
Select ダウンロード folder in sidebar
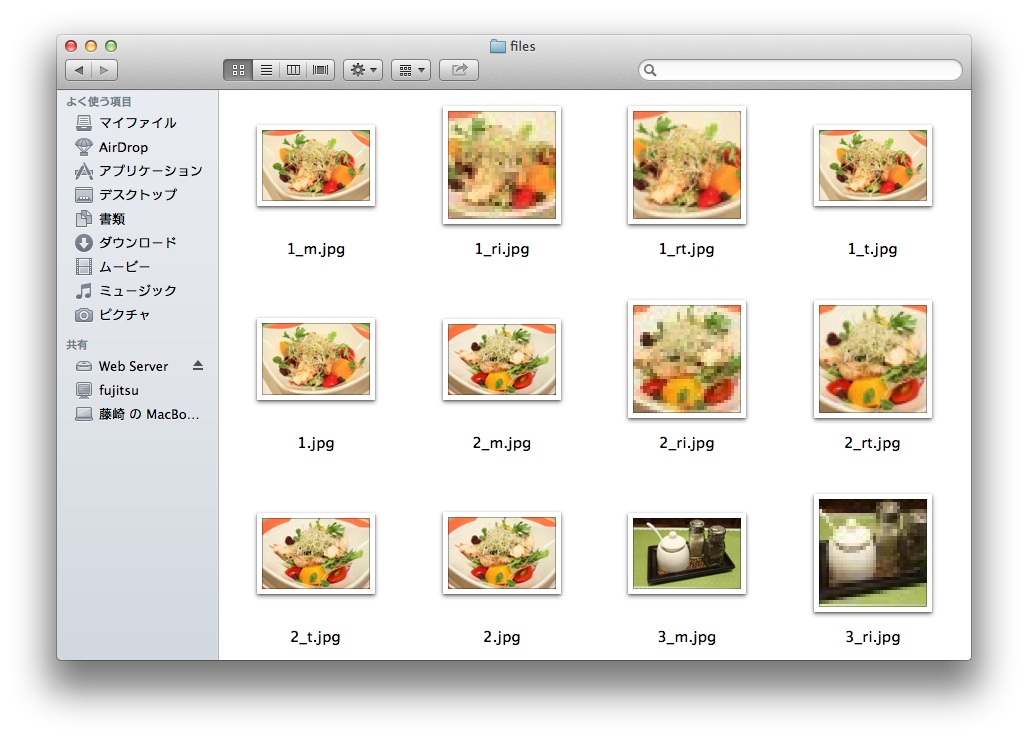137,243
